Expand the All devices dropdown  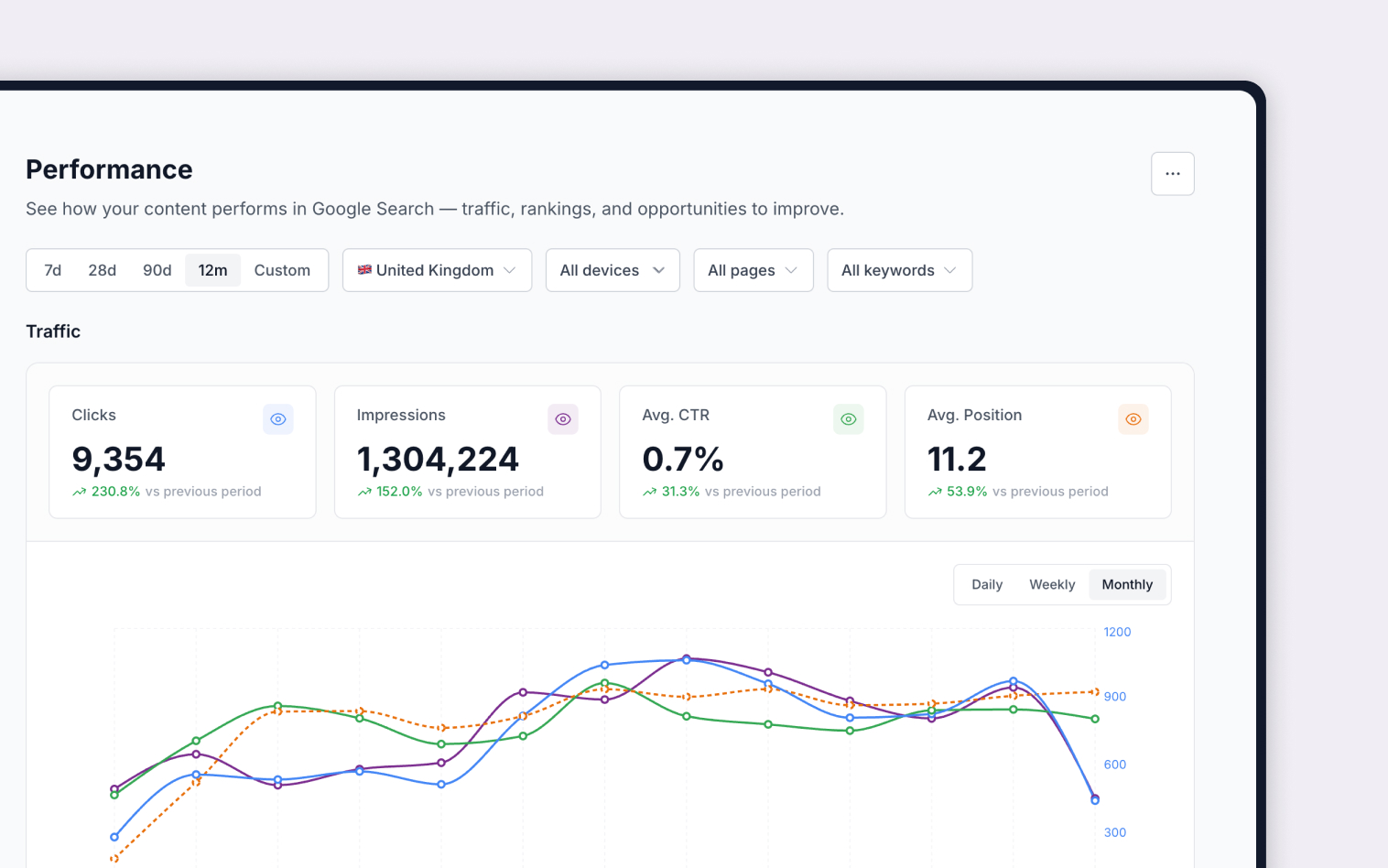click(x=613, y=270)
